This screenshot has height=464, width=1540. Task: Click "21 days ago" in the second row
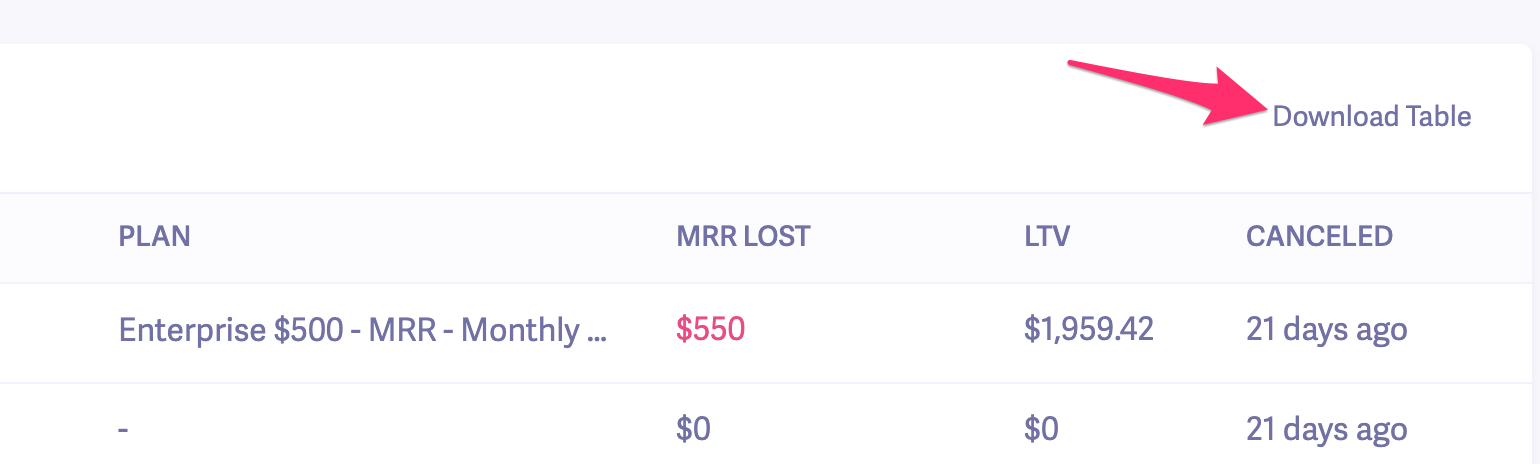1326,430
